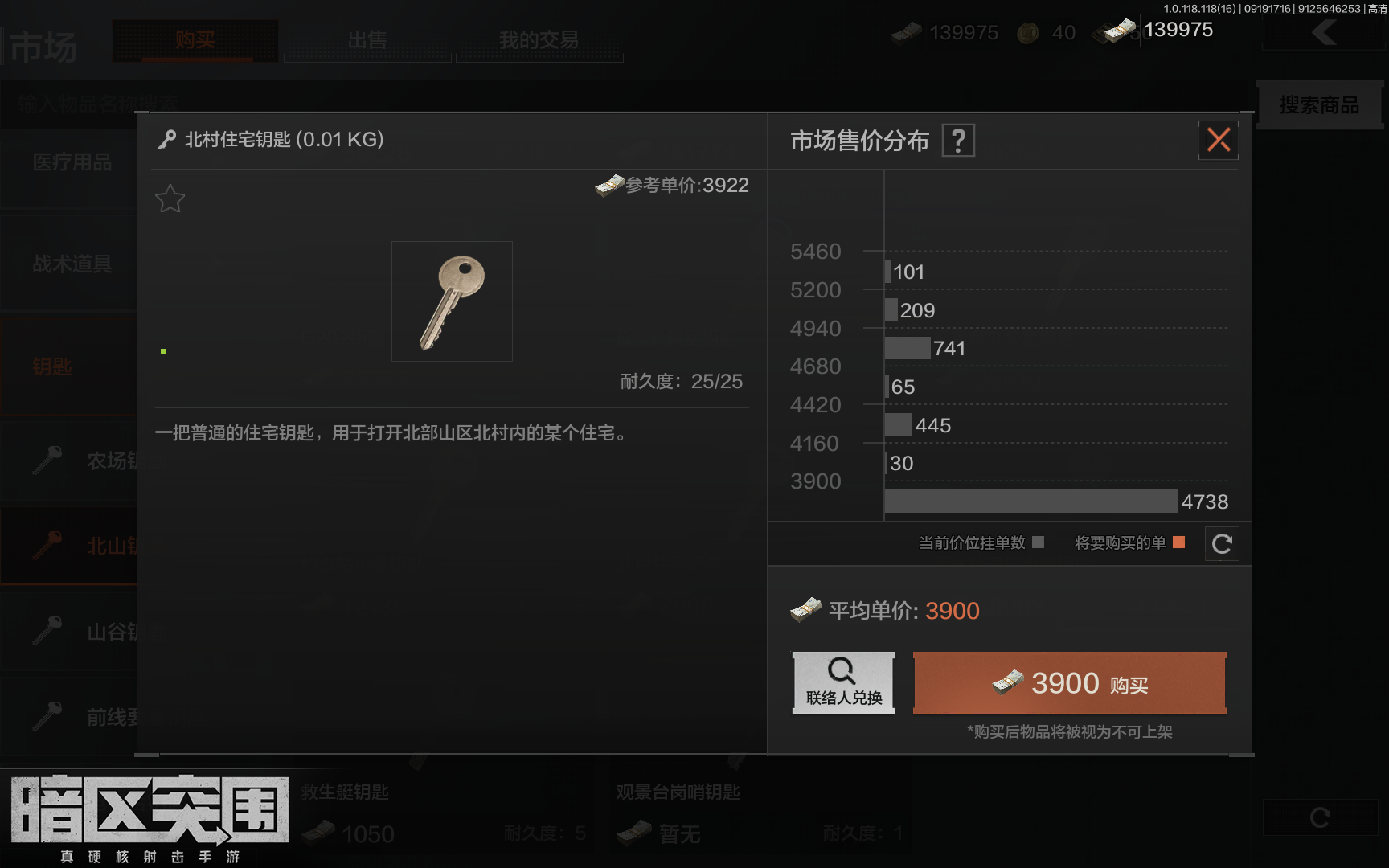The height and width of the screenshot is (868, 1389).
Task: Buy the key for 3900
Action: (x=1069, y=683)
